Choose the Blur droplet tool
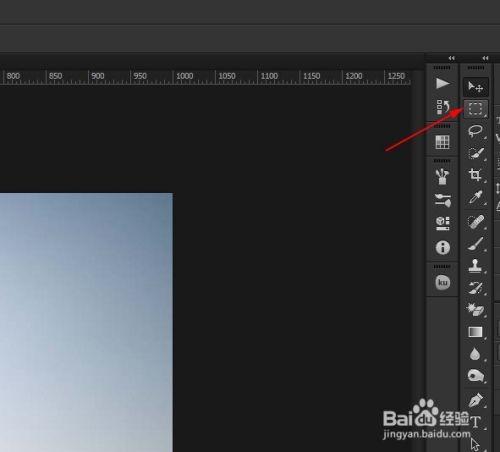 pos(475,354)
